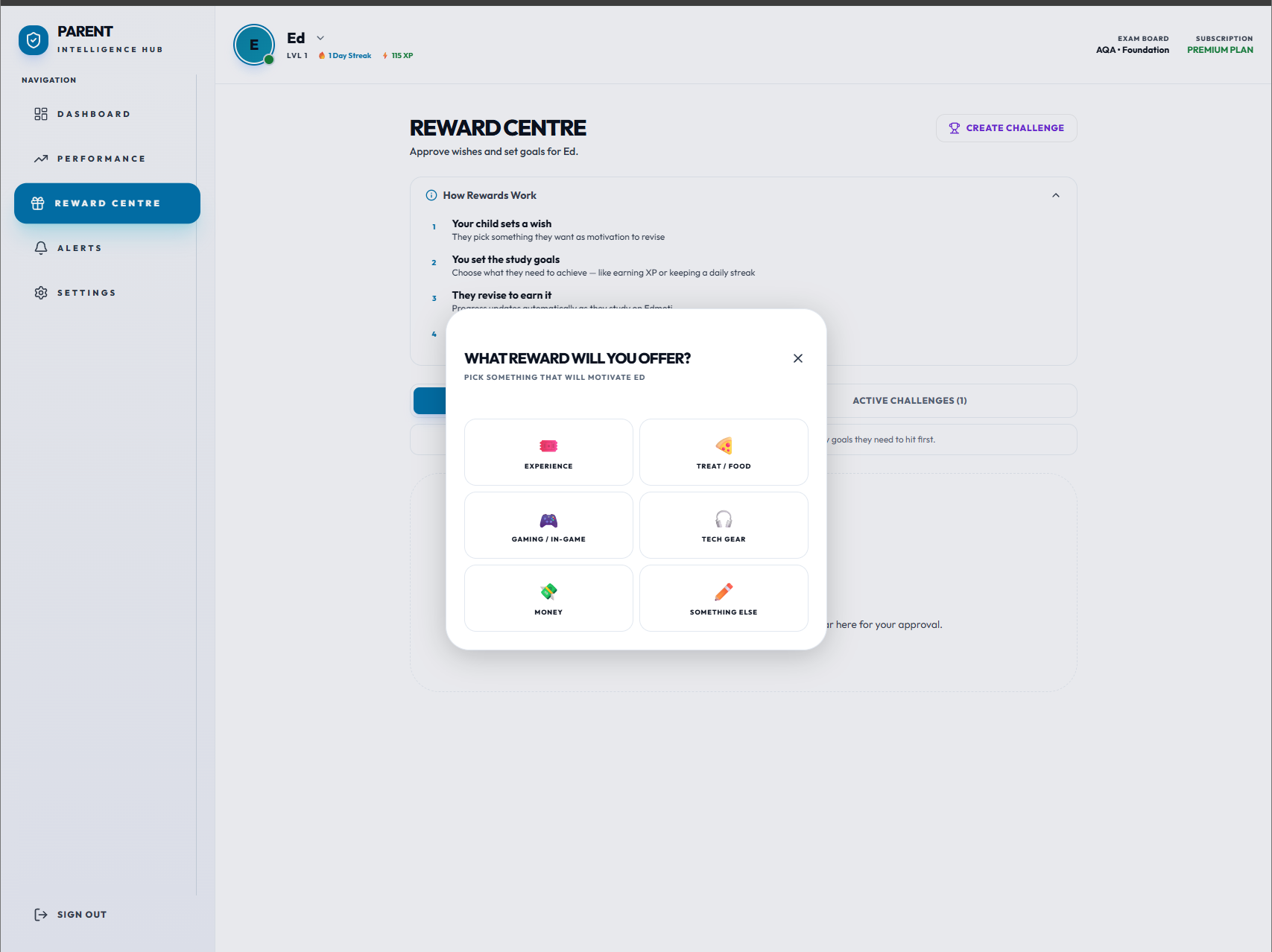Click the info icon beside How Rewards Work
The width and height of the screenshot is (1272, 952).
click(431, 195)
